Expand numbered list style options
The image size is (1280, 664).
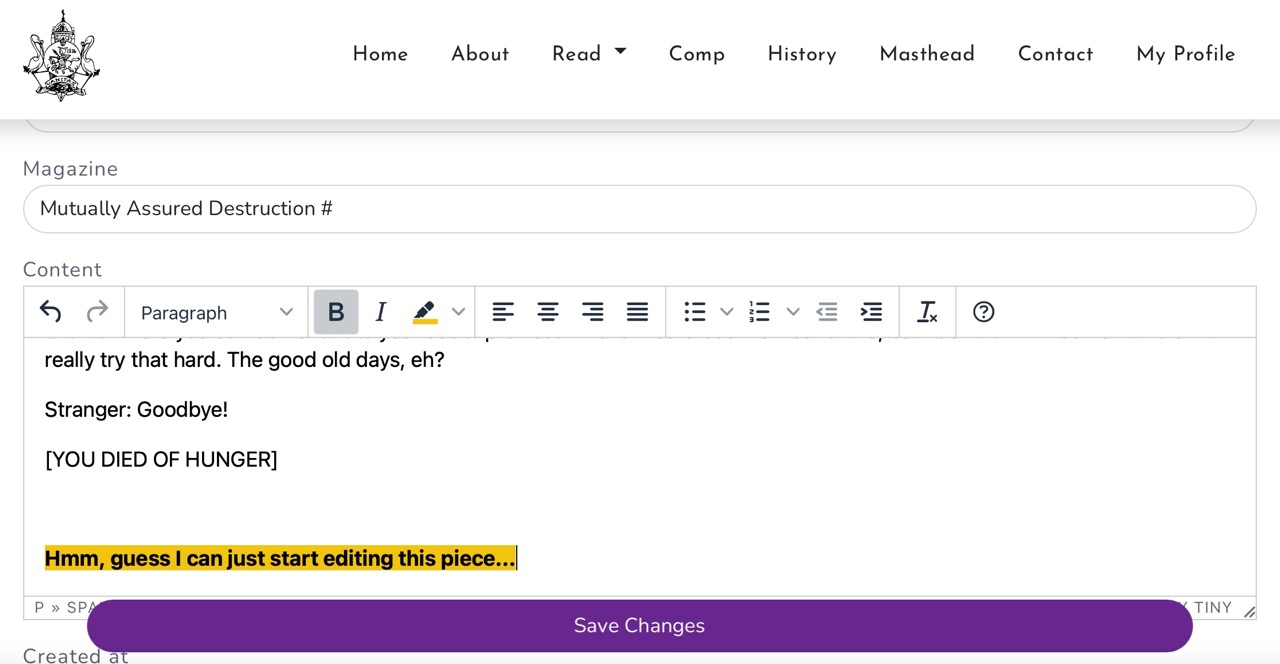point(793,312)
